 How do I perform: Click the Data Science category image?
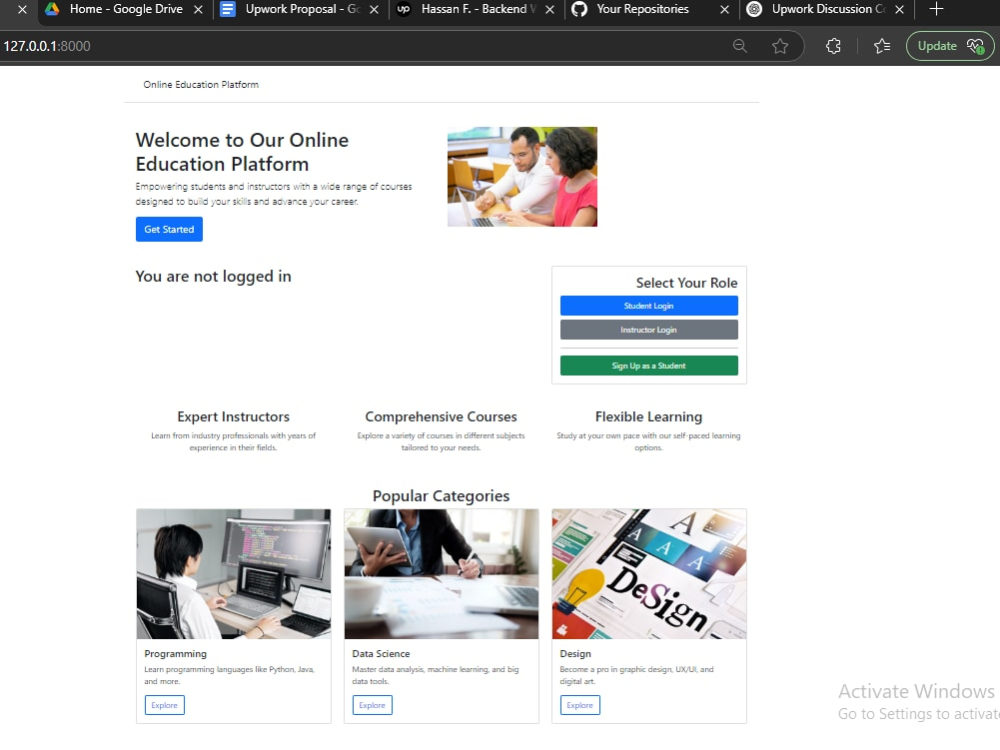(441, 574)
